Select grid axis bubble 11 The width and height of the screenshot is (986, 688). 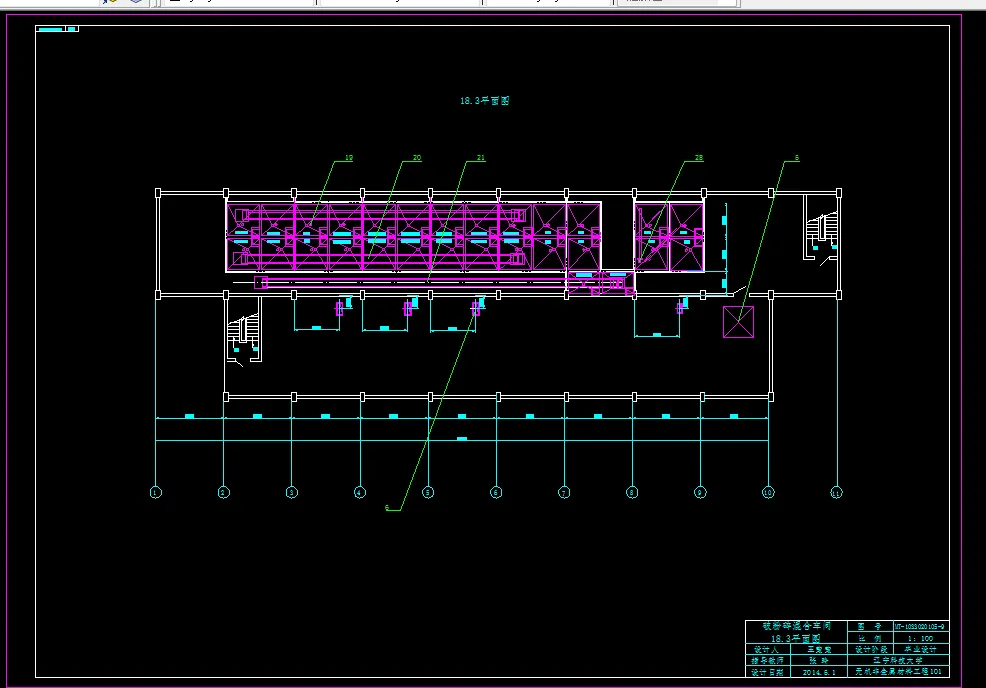coord(836,492)
